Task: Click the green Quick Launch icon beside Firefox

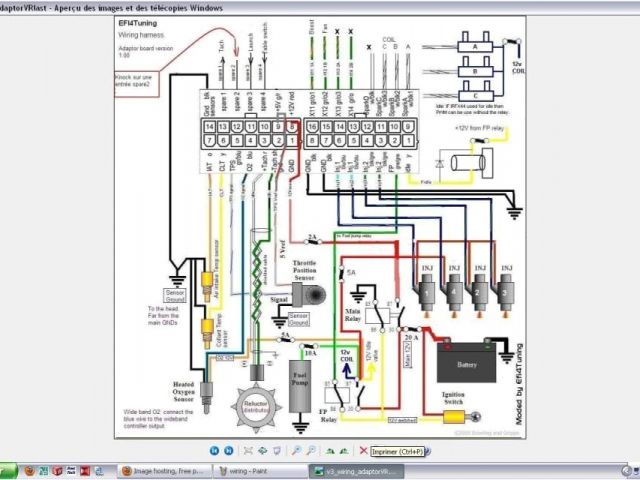Action: point(43,470)
